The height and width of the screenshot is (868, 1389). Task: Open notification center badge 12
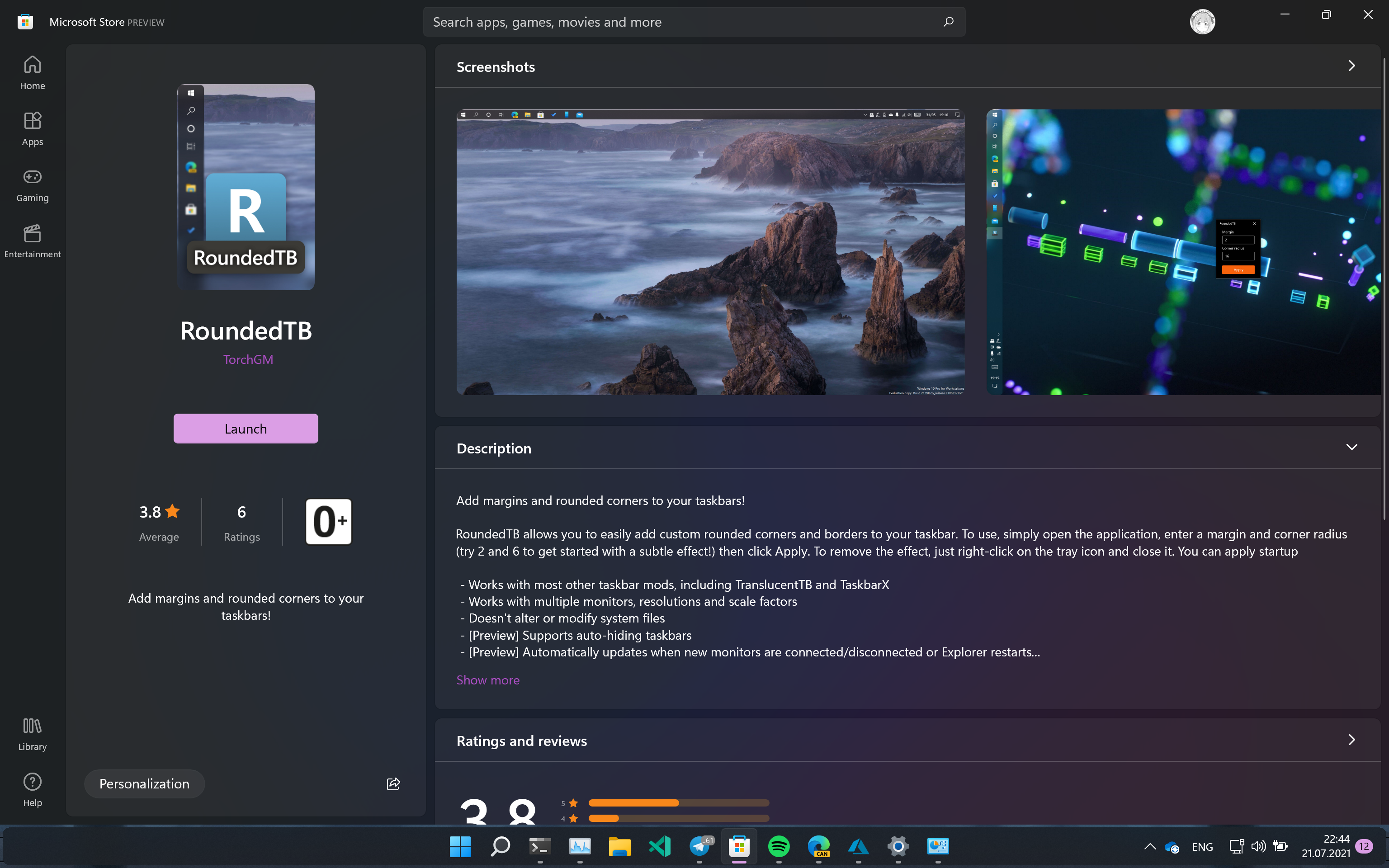point(1364,846)
